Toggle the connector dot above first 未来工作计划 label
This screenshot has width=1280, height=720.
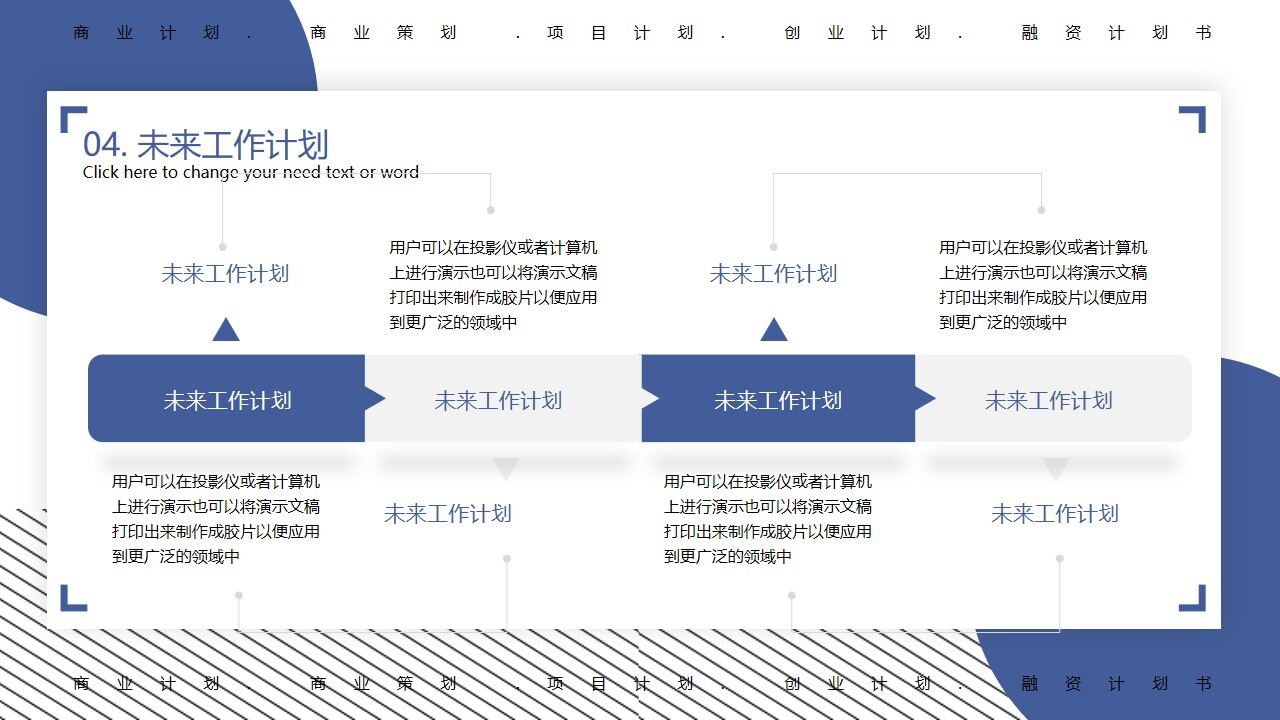coord(224,246)
